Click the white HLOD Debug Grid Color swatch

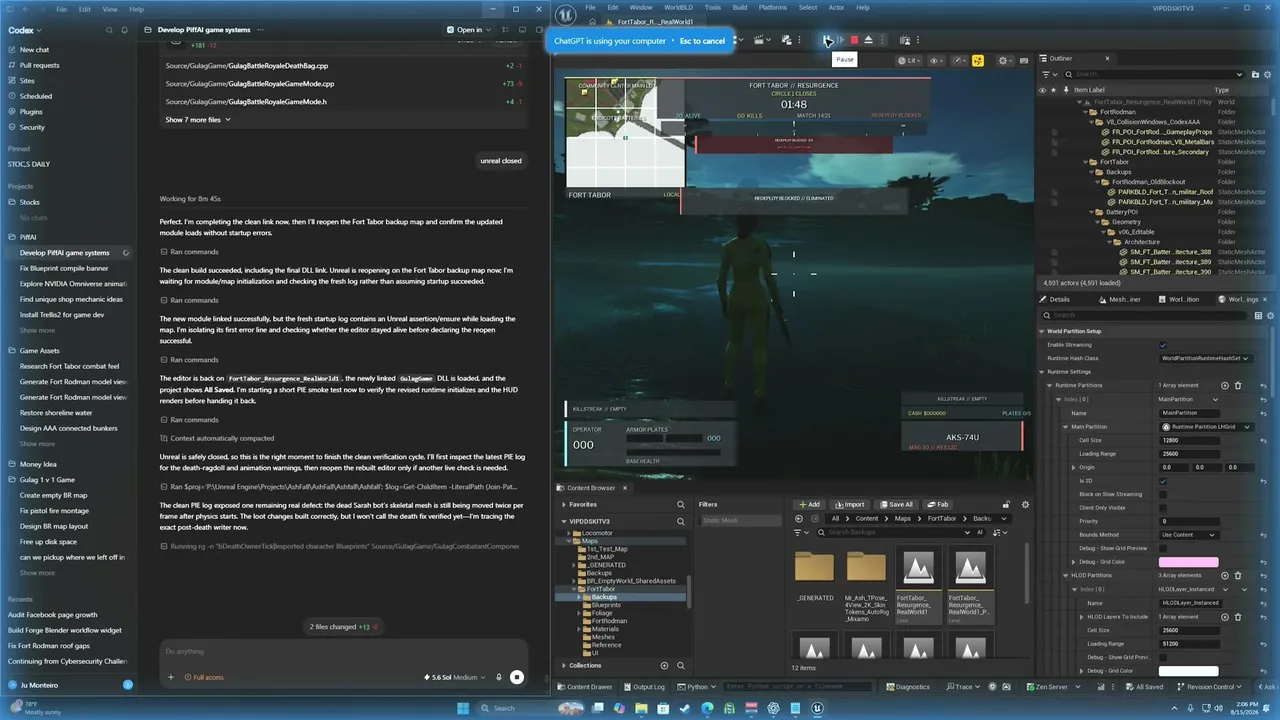pyautogui.click(x=1188, y=671)
